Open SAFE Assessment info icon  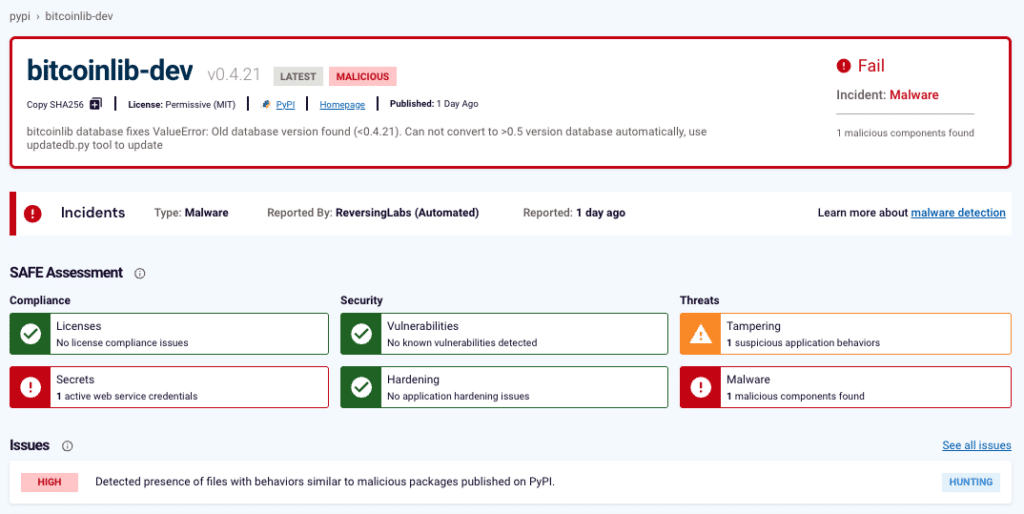139,274
